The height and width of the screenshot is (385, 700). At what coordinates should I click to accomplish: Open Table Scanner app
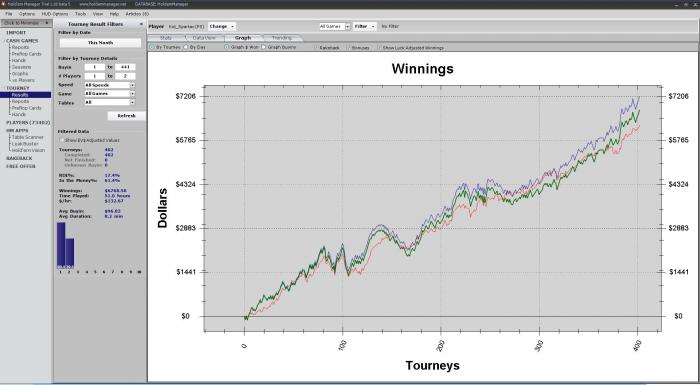(28, 137)
